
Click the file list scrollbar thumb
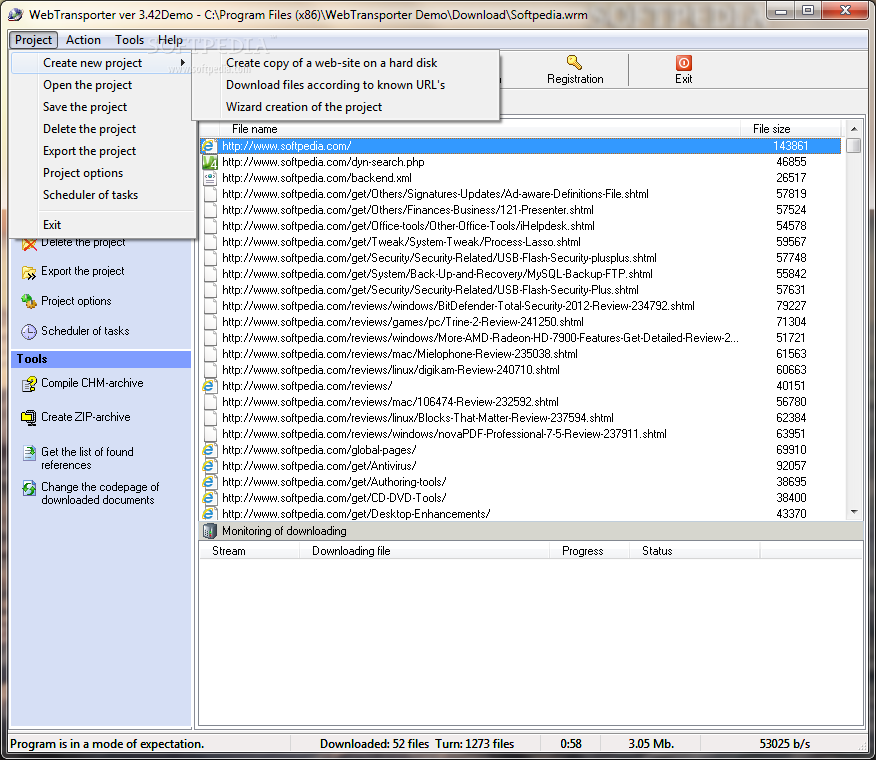tap(854, 145)
